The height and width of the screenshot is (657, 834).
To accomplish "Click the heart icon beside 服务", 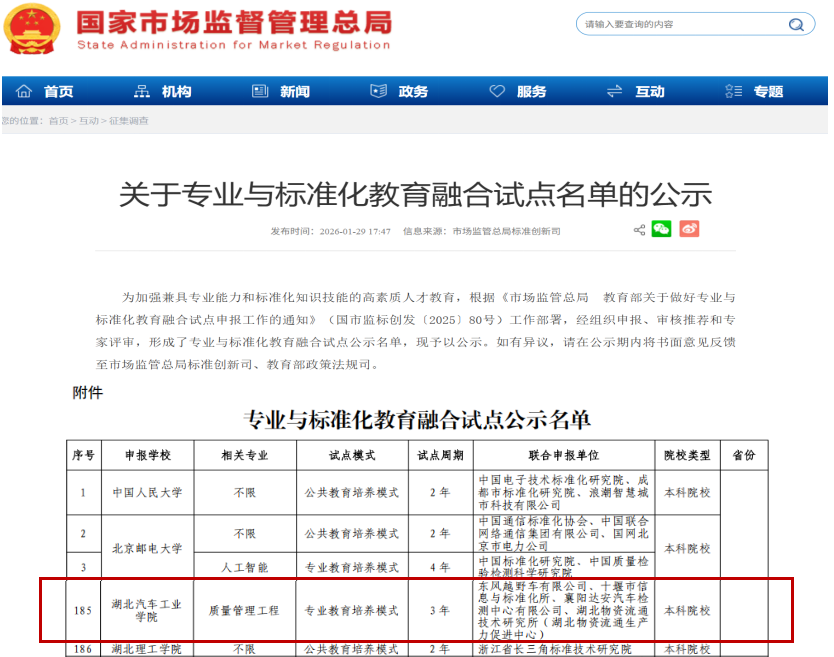I will 497,92.
